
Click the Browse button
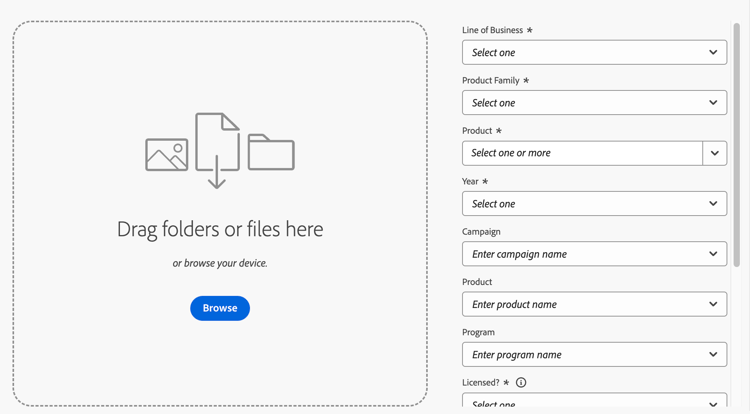point(220,308)
